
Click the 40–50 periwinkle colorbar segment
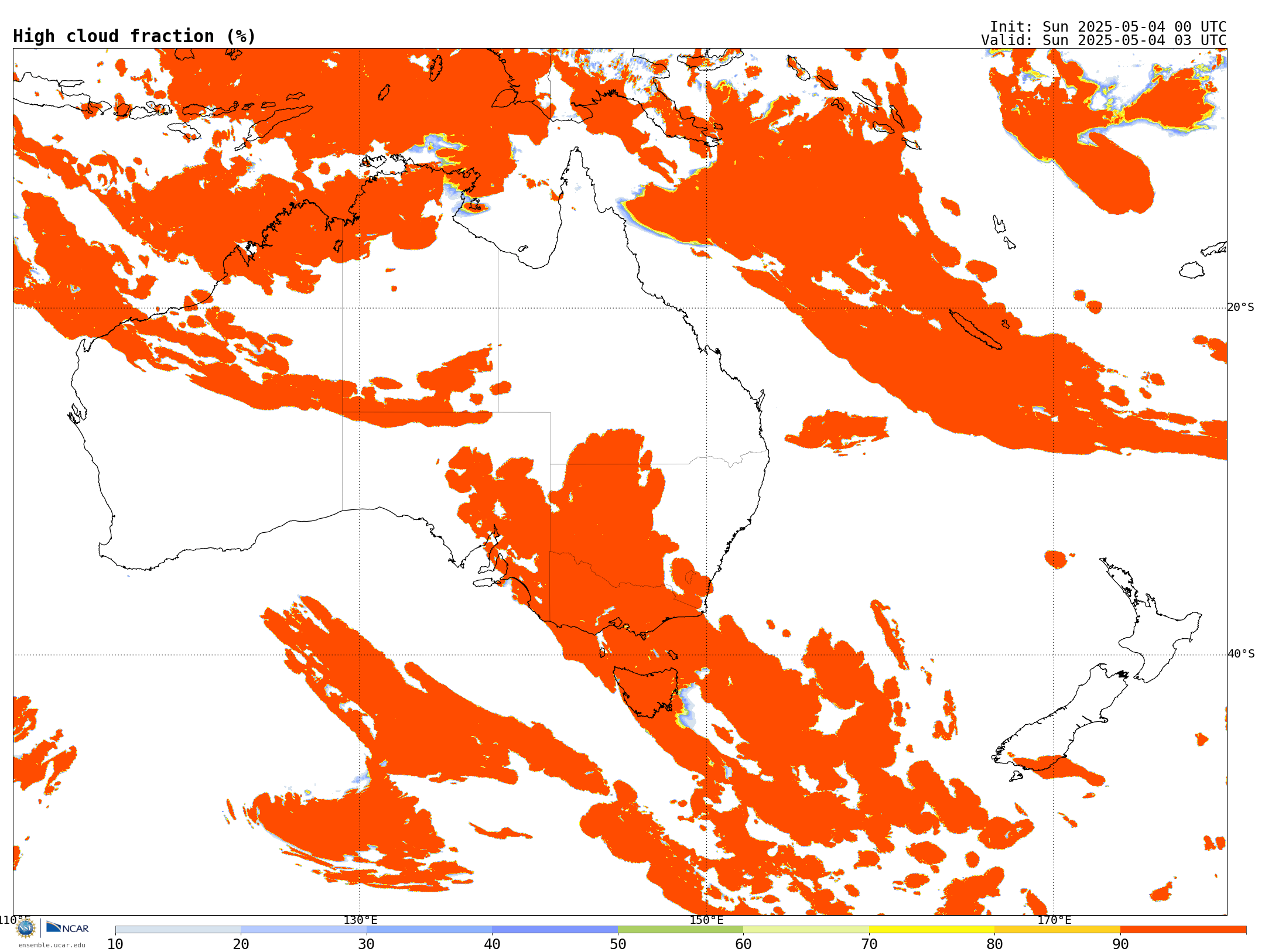pos(555,930)
